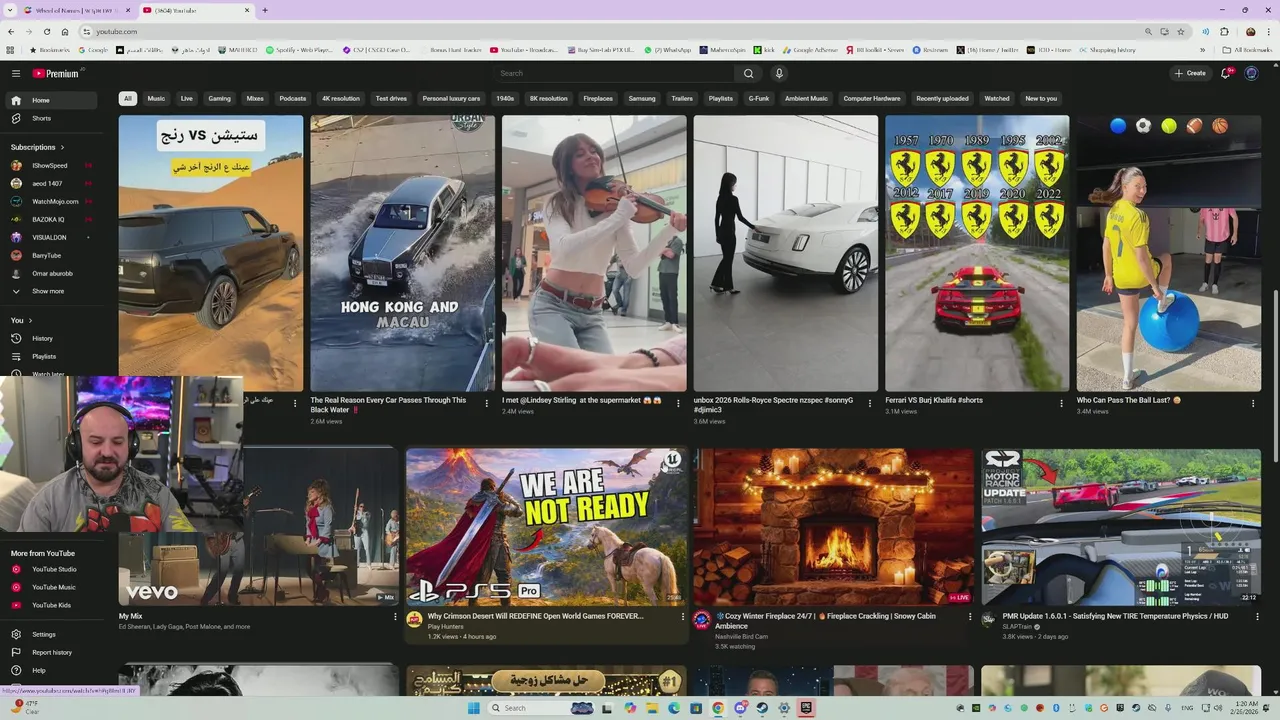Viewport: 1280px width, 720px height.
Task: Click the Create button
Action: [x=1190, y=73]
